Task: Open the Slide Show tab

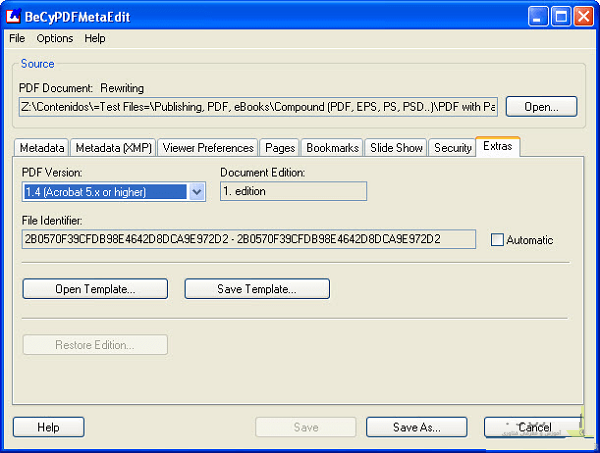Action: (x=396, y=148)
